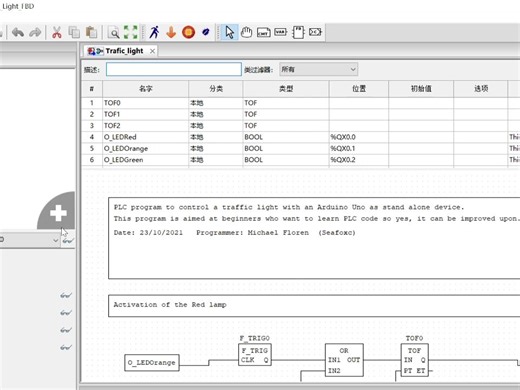Select the O_LEDRed variable name cell
Viewport: 520px width, 390px height.
(146, 137)
